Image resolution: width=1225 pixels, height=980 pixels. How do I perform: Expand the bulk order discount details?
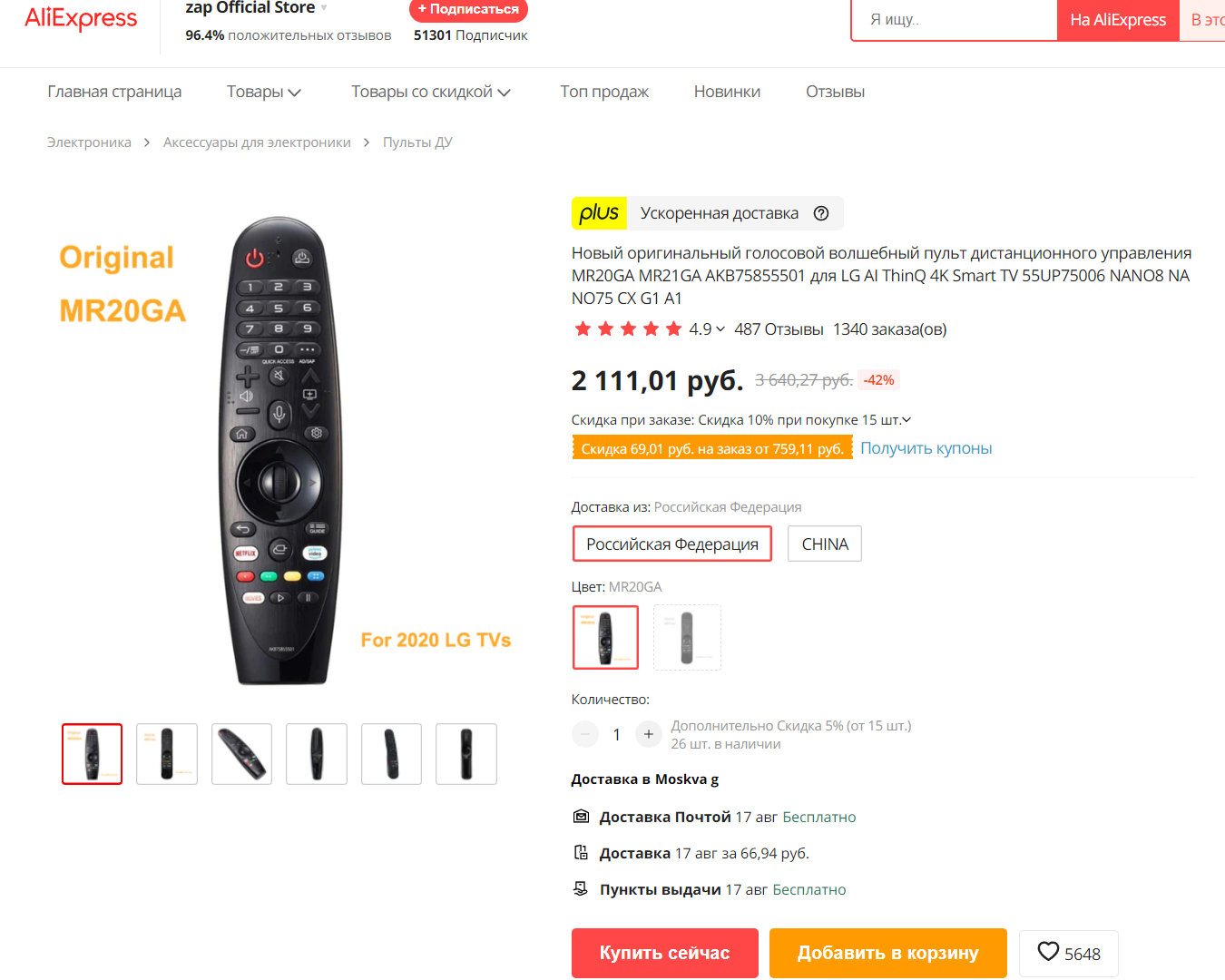(906, 420)
